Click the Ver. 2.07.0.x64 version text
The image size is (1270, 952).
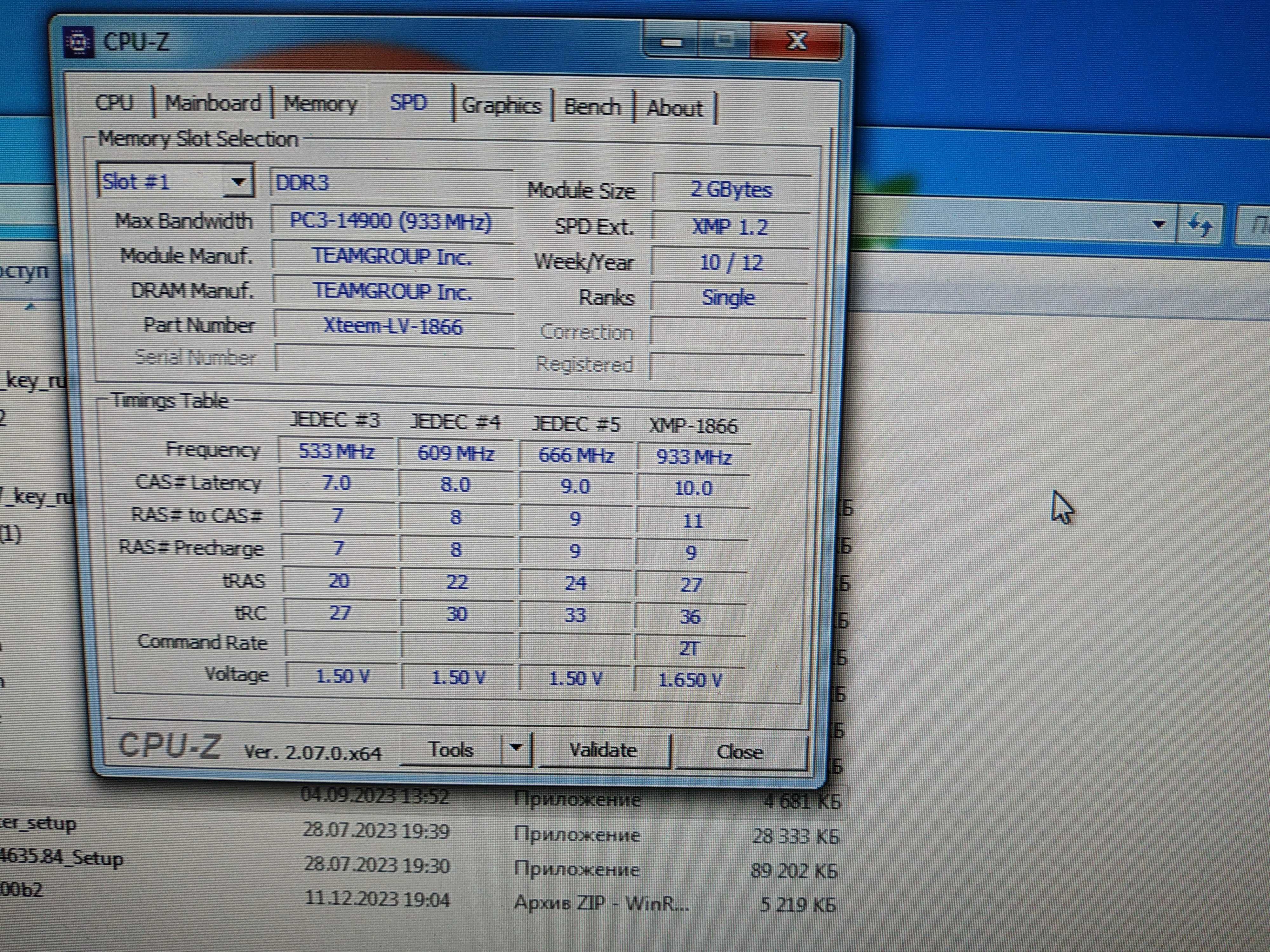313,752
